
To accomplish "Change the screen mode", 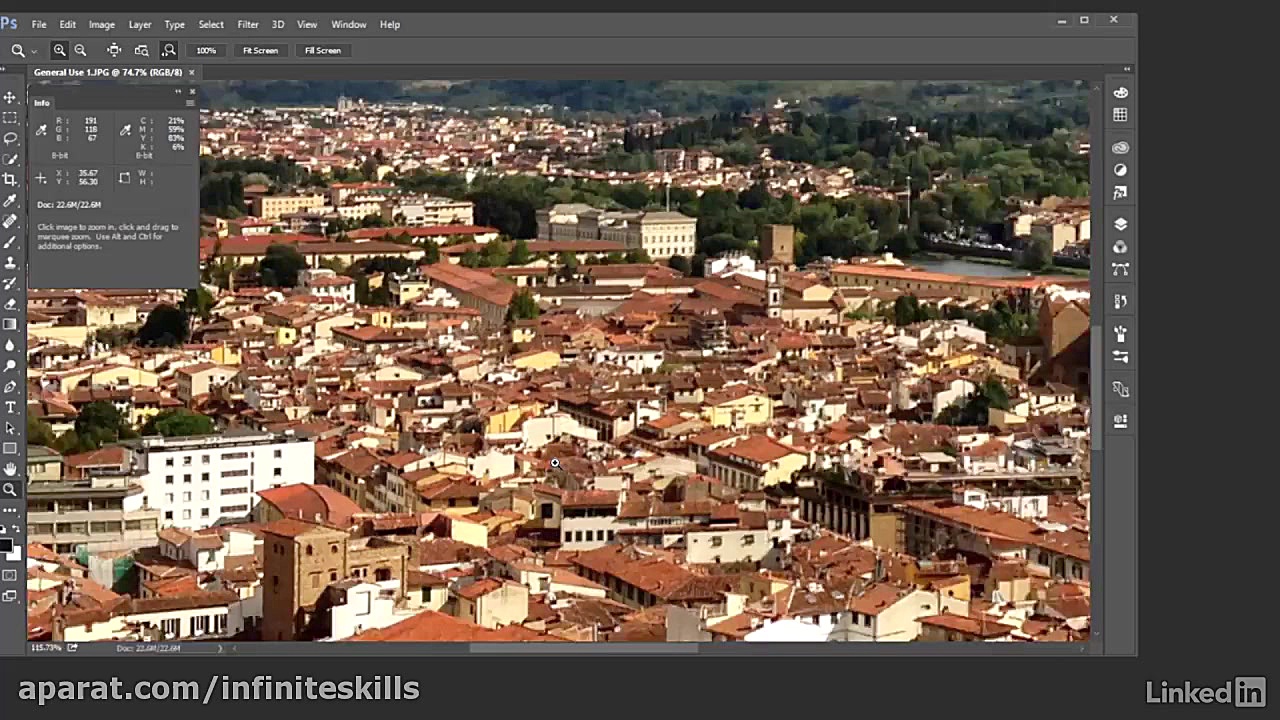I will (10, 596).
